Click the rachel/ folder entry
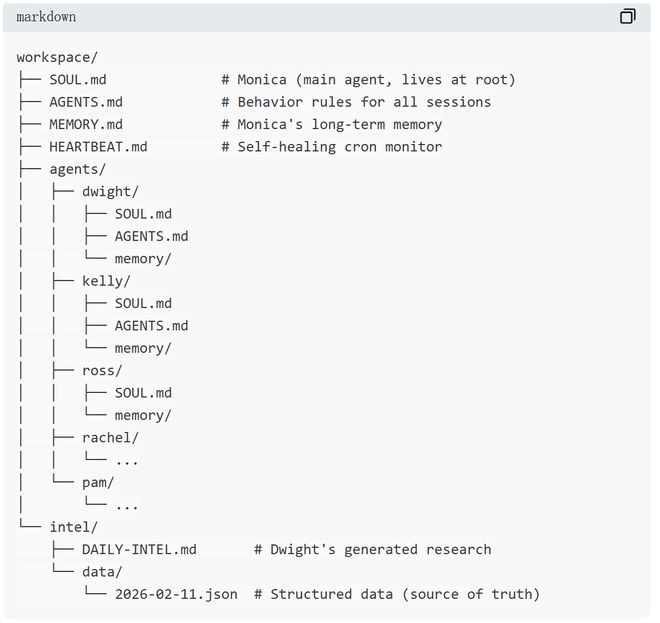 pyautogui.click(x=110, y=437)
